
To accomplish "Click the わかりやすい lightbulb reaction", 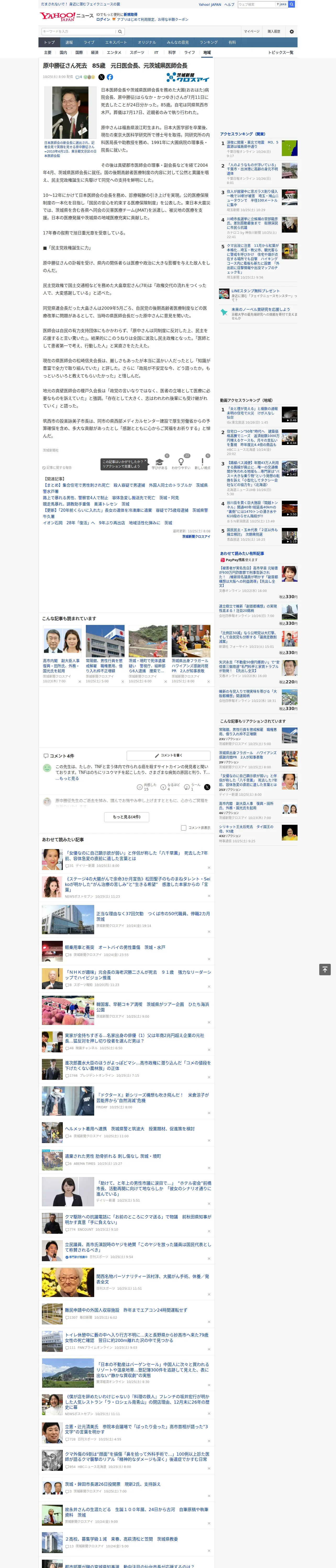I will pos(181,462).
